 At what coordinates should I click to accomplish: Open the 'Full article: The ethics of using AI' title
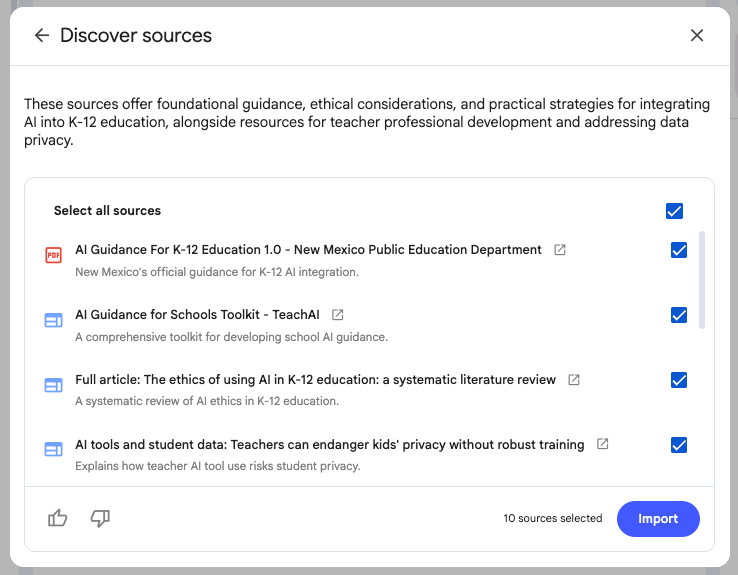pos(315,380)
